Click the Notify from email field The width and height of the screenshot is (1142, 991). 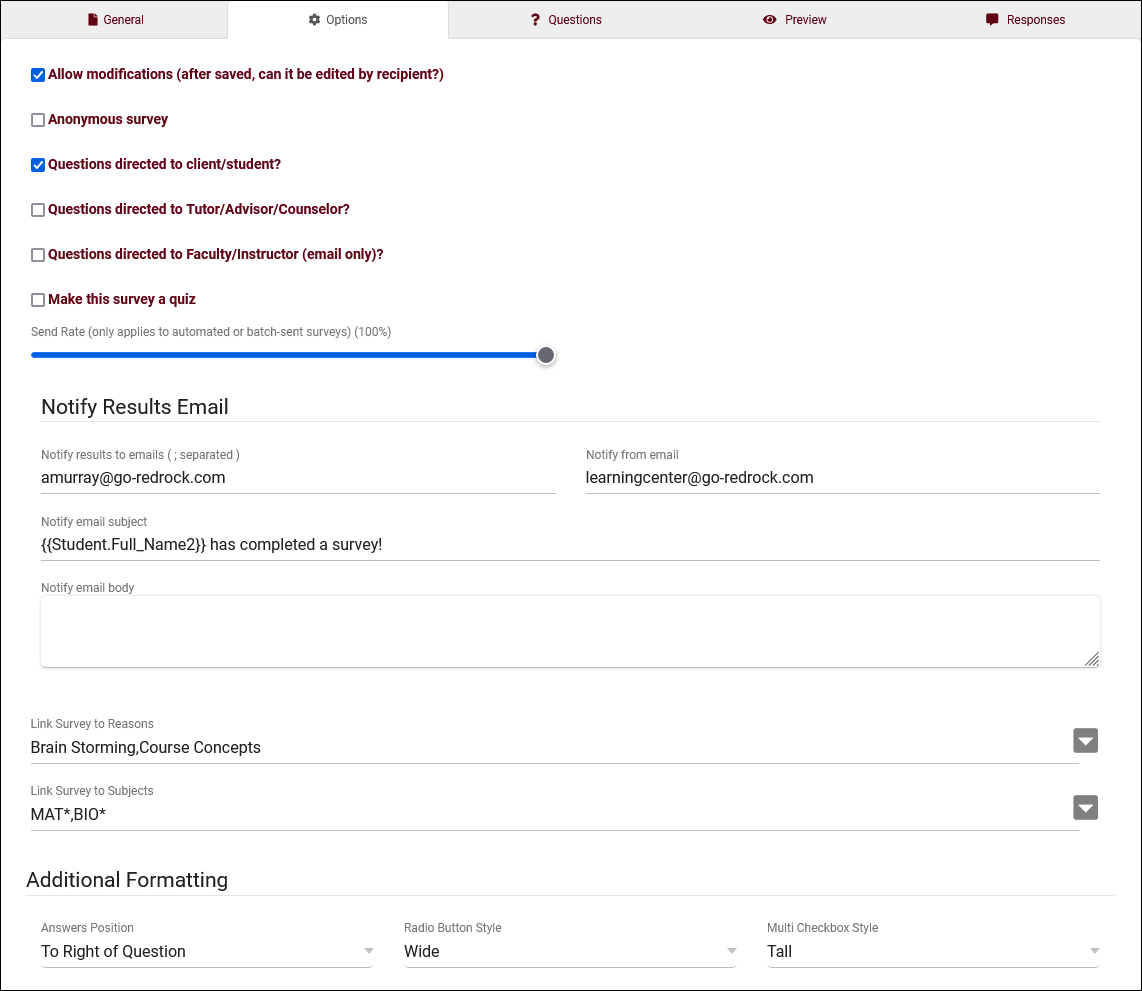pyautogui.click(x=842, y=478)
